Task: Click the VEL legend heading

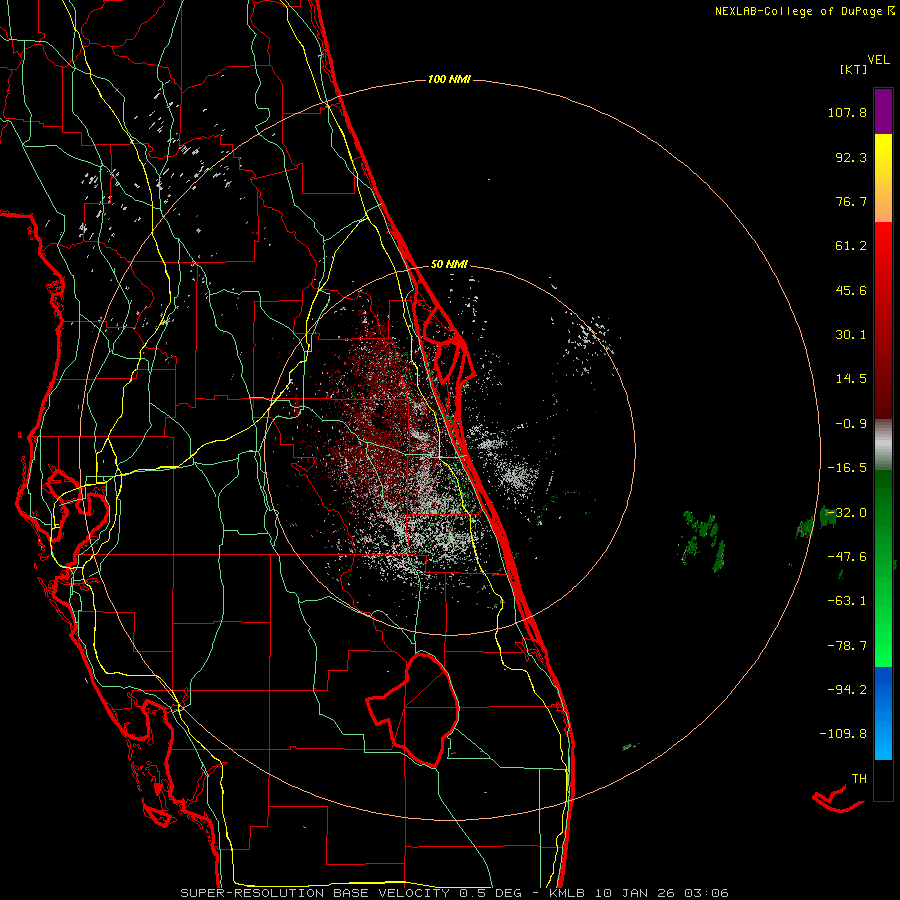Action: point(878,60)
